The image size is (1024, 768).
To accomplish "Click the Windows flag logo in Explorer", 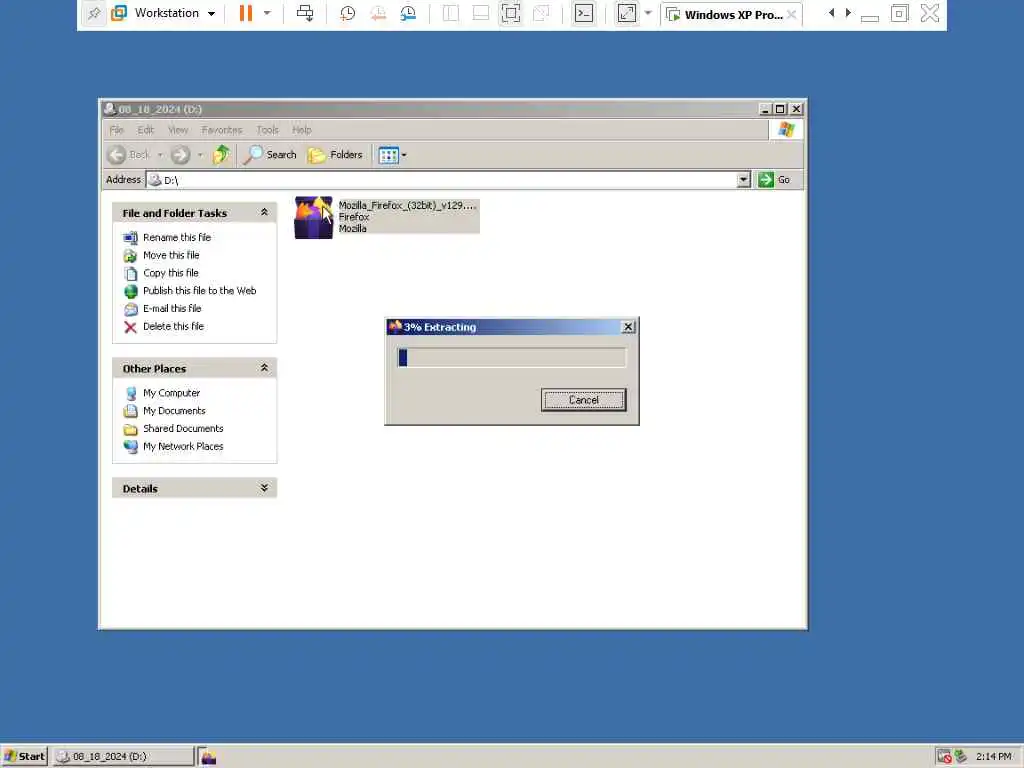I will (786, 129).
